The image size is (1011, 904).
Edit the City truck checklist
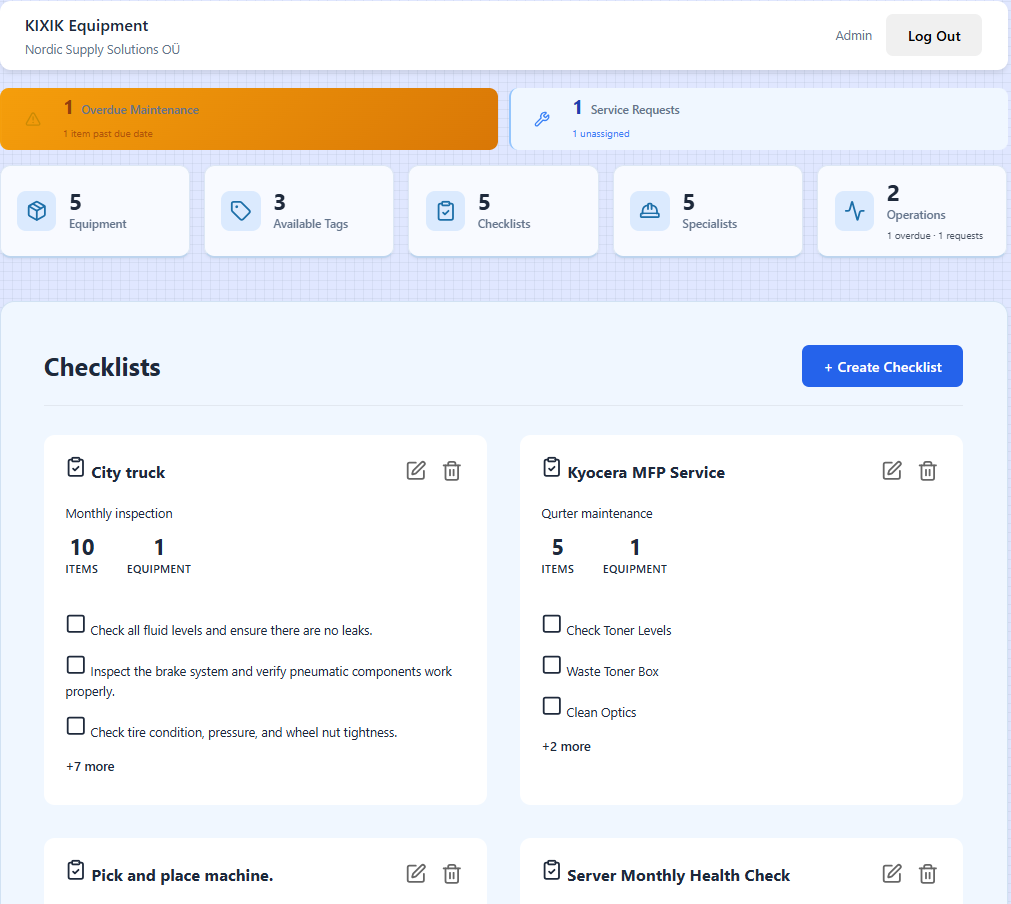pos(416,470)
